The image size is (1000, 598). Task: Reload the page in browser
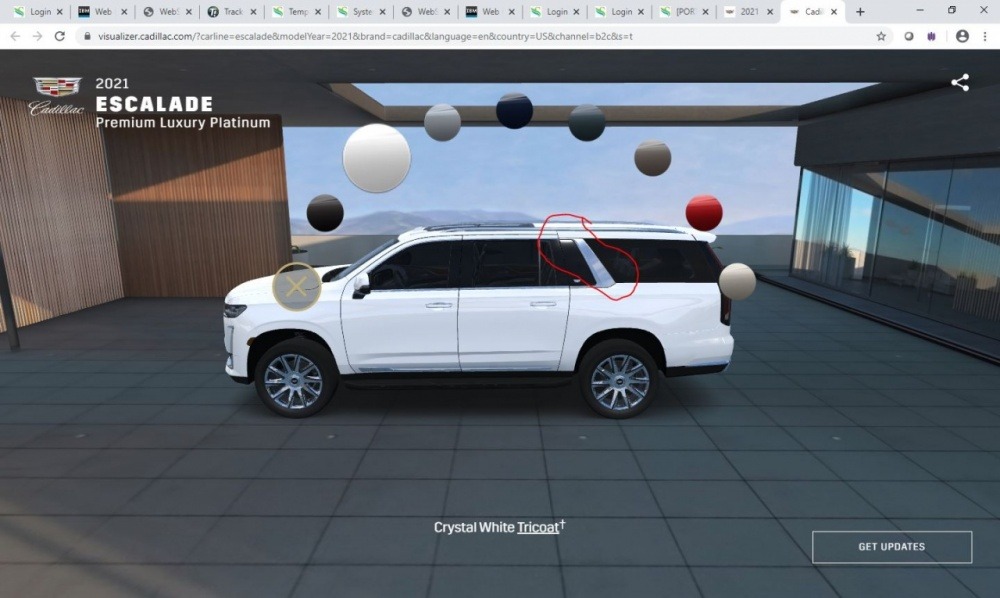[x=60, y=36]
